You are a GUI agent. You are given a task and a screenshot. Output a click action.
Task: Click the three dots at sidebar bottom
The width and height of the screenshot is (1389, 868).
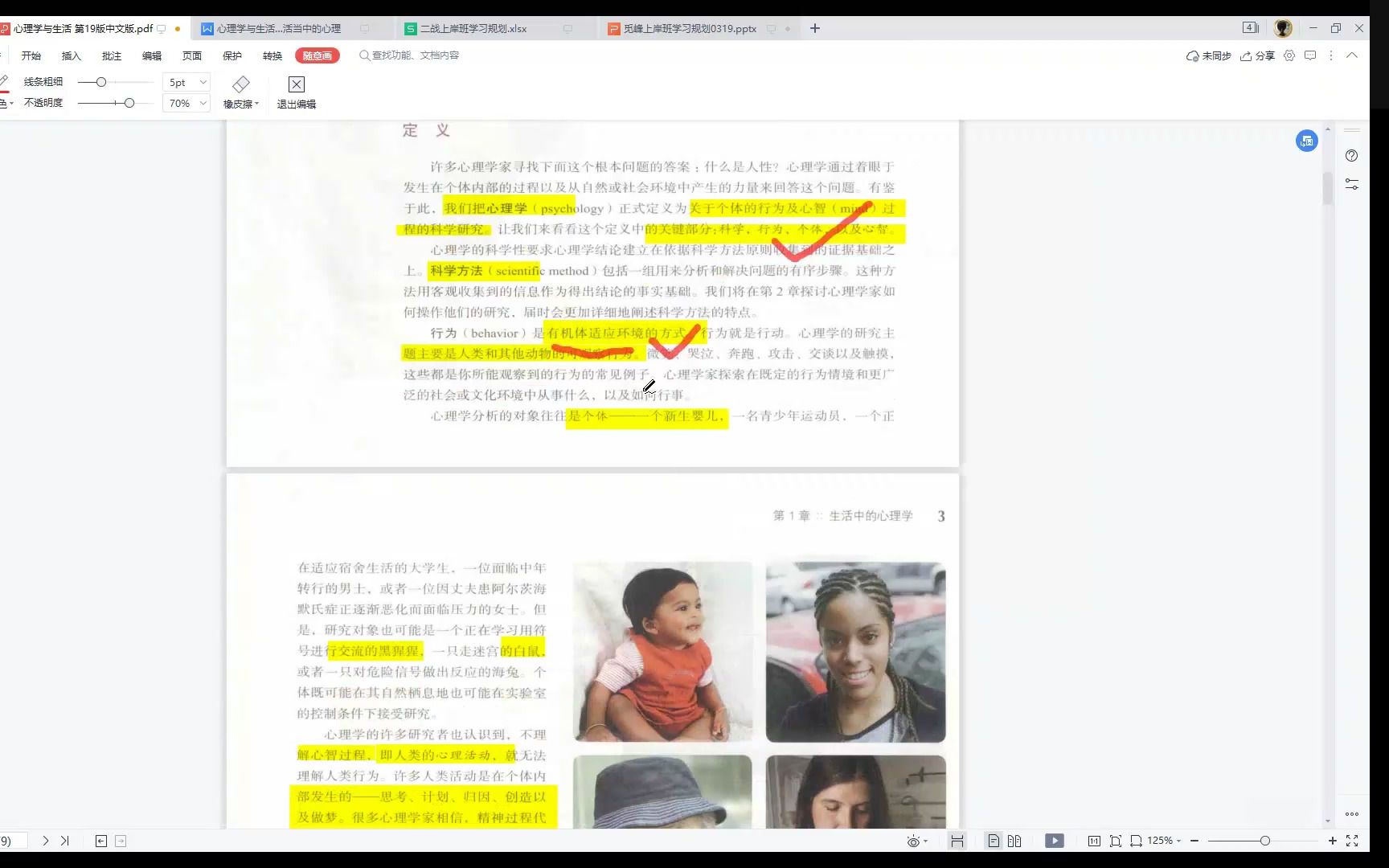point(1352,814)
